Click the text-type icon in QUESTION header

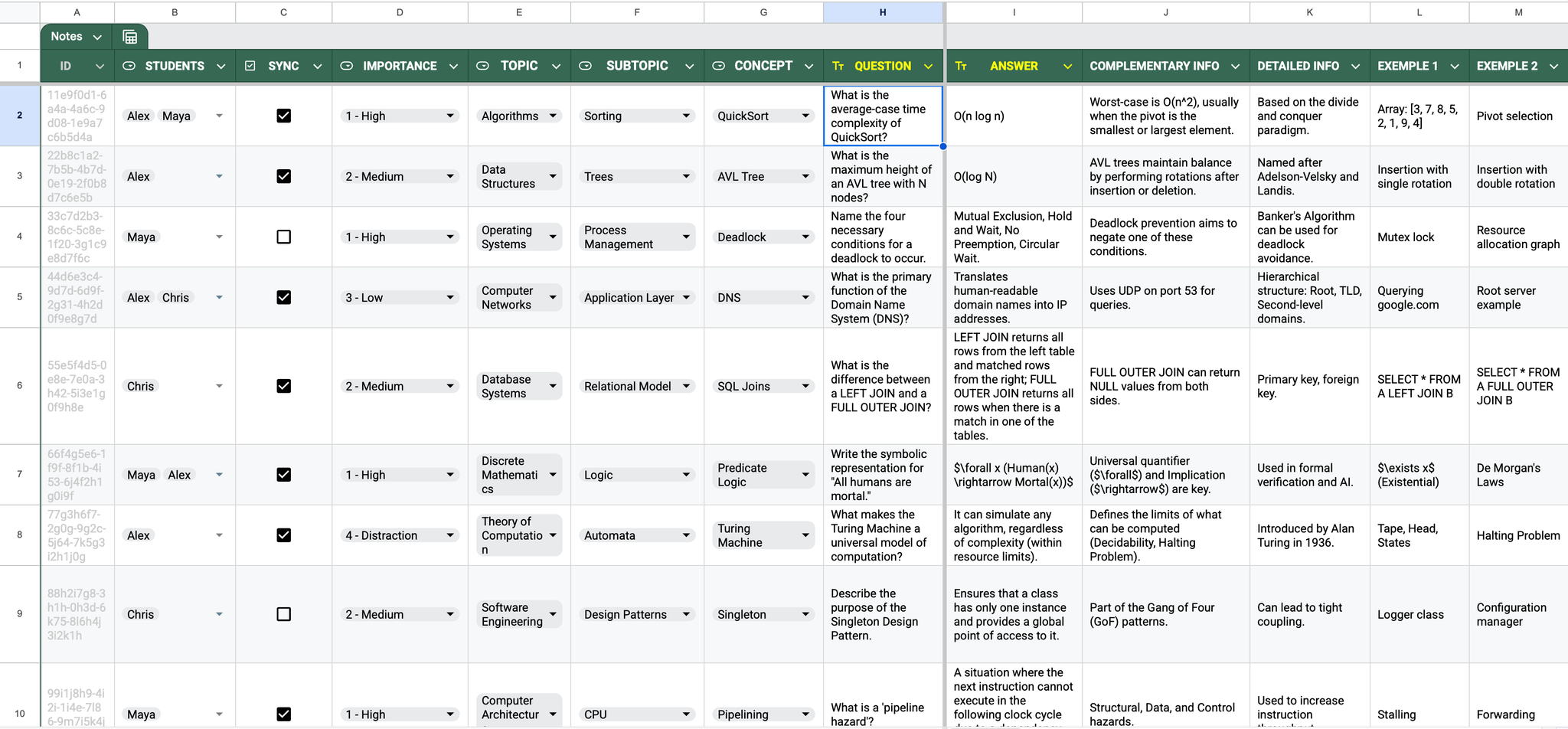[838, 66]
